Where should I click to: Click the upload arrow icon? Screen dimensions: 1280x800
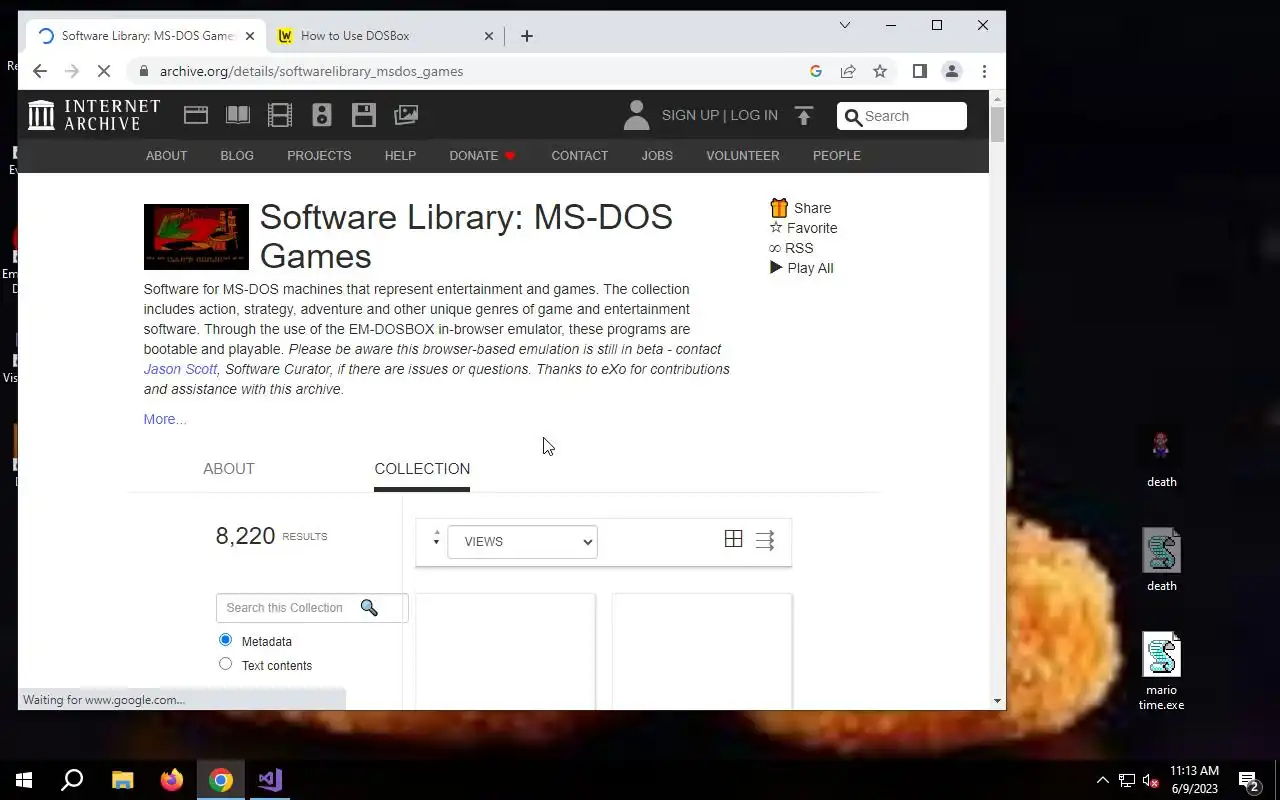[x=804, y=116]
